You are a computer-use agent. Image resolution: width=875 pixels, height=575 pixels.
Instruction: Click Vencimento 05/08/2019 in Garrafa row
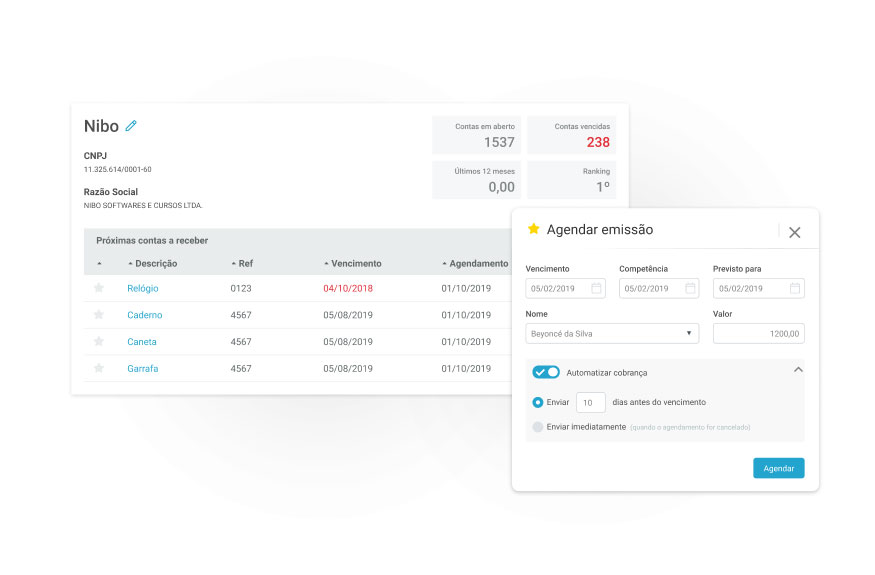coord(348,368)
